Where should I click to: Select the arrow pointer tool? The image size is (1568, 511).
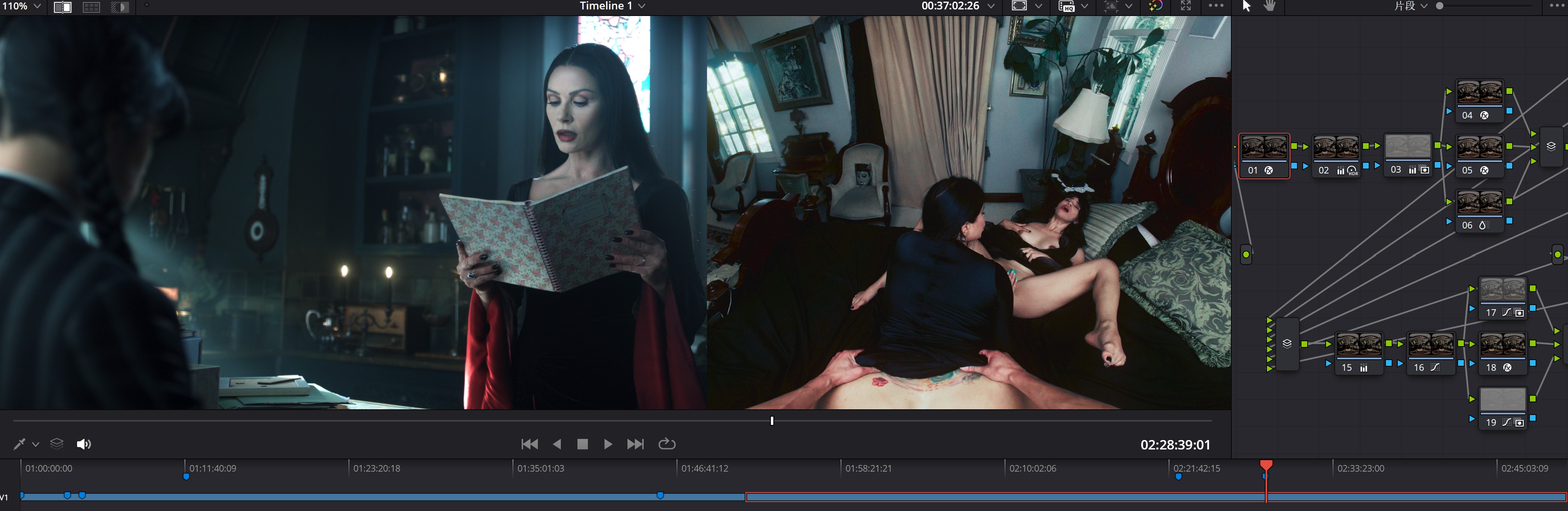tap(1246, 6)
